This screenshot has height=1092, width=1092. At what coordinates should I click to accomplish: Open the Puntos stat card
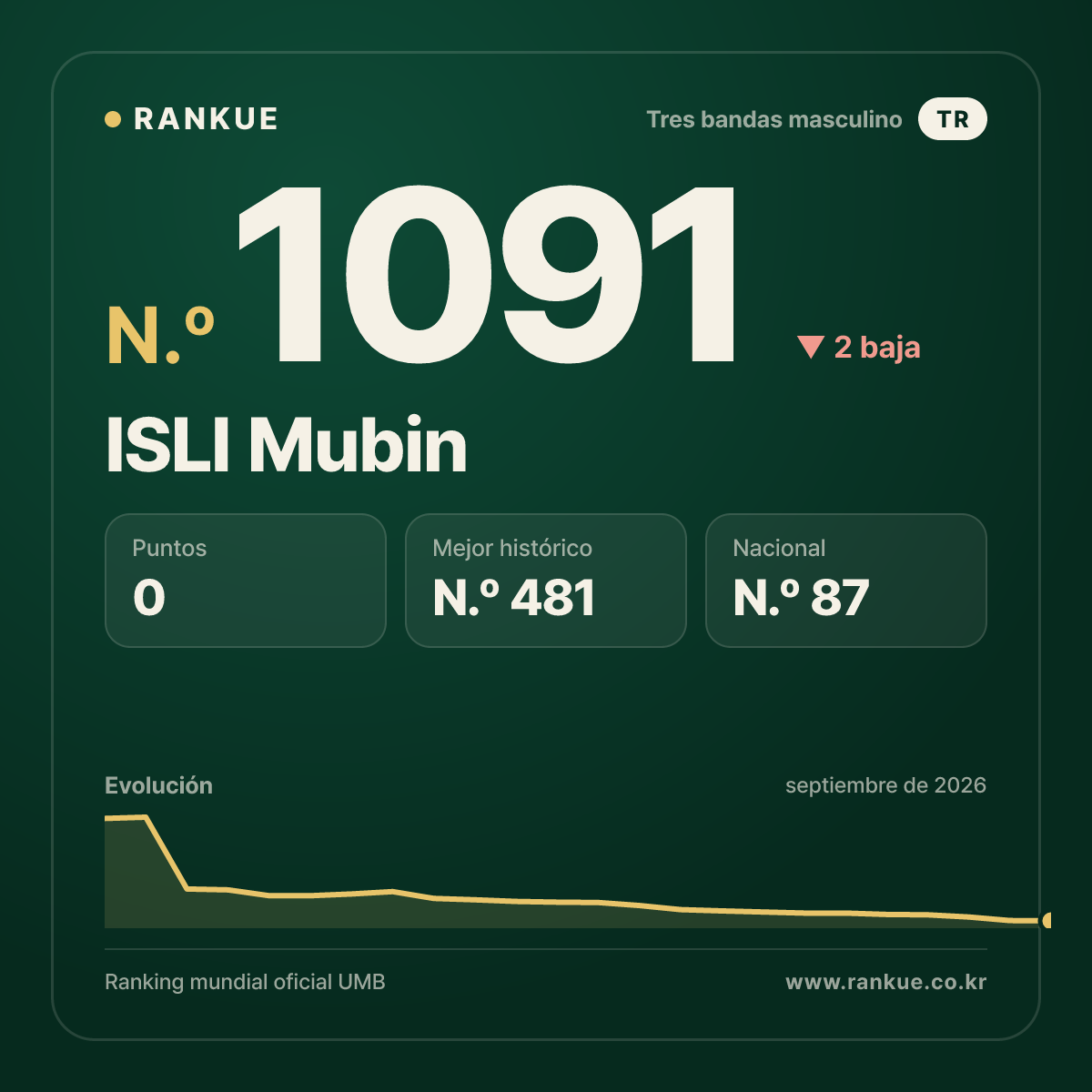click(246, 581)
